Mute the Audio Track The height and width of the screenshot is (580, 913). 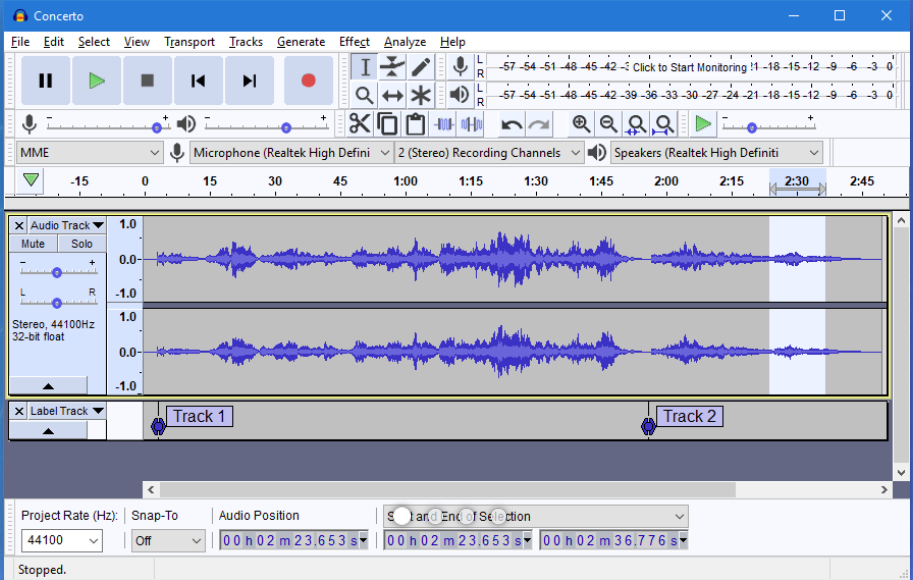[33, 244]
